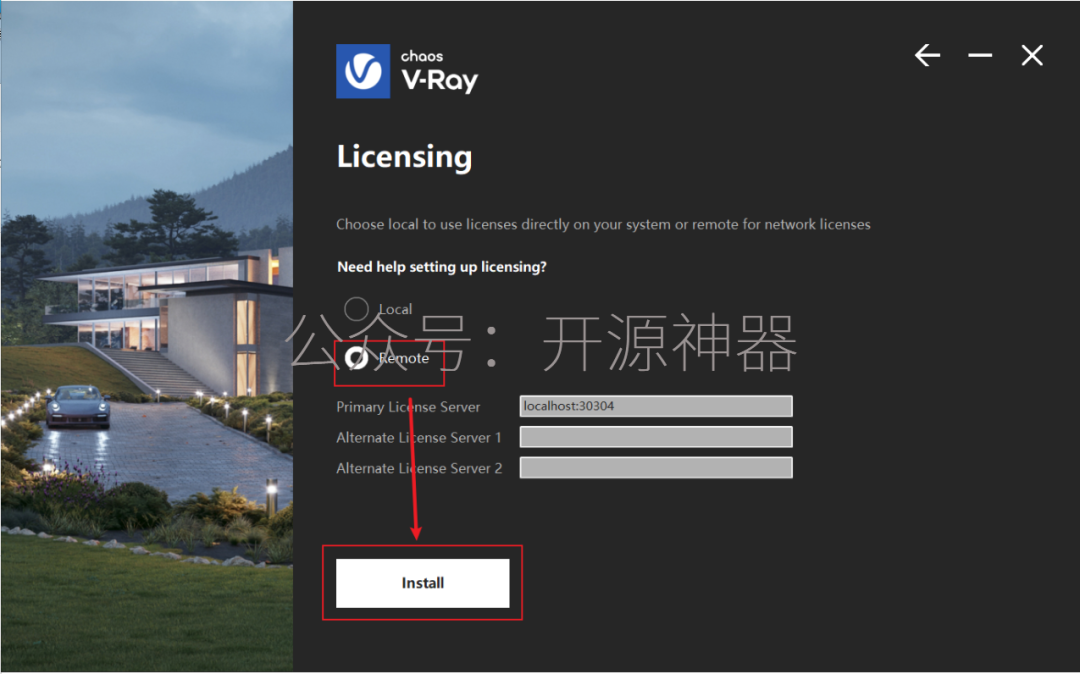1080x674 pixels.
Task: Select the Local licensing radio button
Action: point(356,309)
